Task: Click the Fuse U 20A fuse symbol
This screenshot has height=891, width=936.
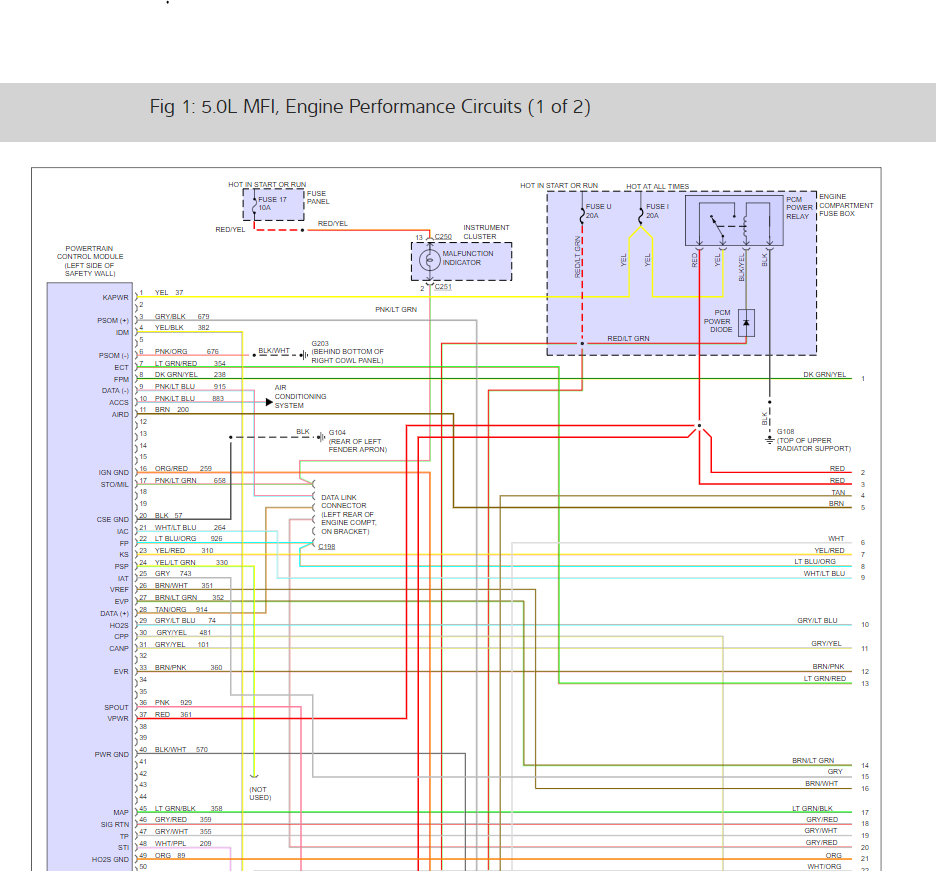Action: click(582, 214)
